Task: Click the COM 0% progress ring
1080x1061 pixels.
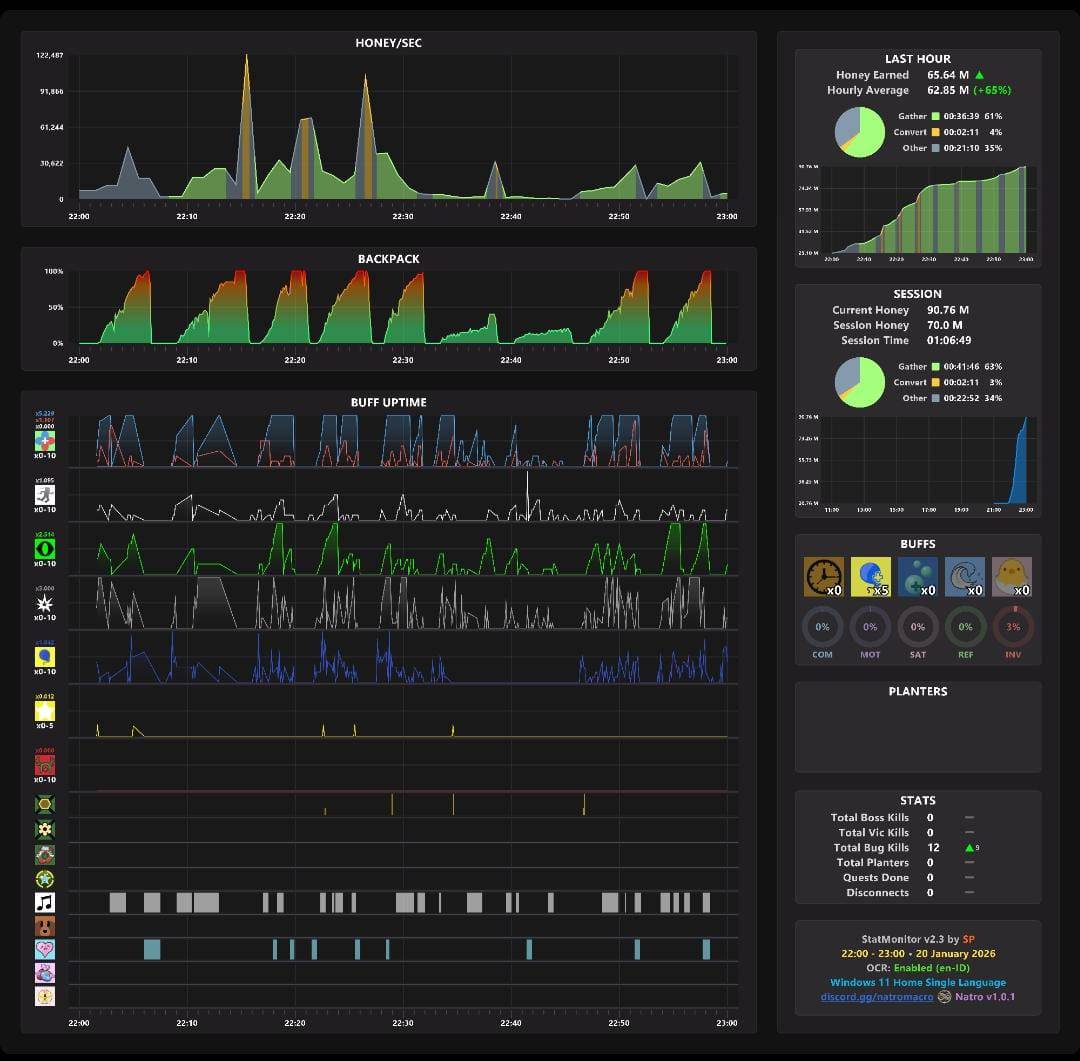Action: (822, 627)
